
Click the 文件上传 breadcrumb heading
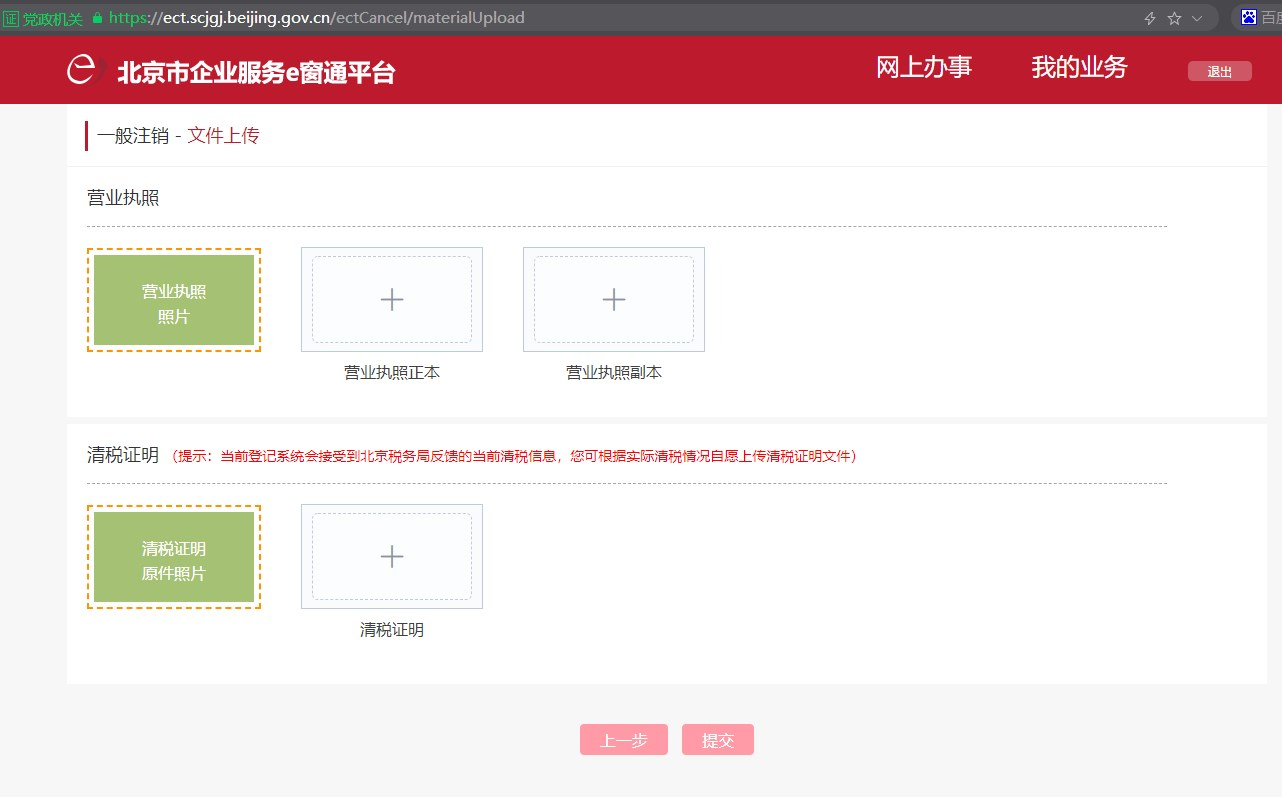pos(223,136)
